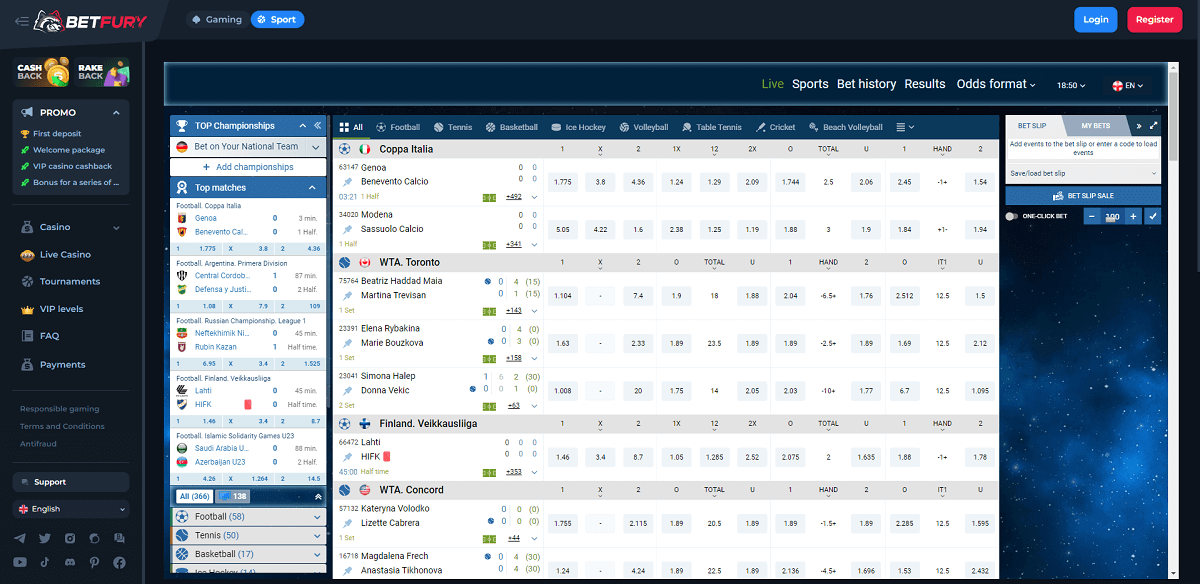Image resolution: width=1200 pixels, height=584 pixels.
Task: Pin the Lahti vs HIFK match
Action: coord(348,456)
